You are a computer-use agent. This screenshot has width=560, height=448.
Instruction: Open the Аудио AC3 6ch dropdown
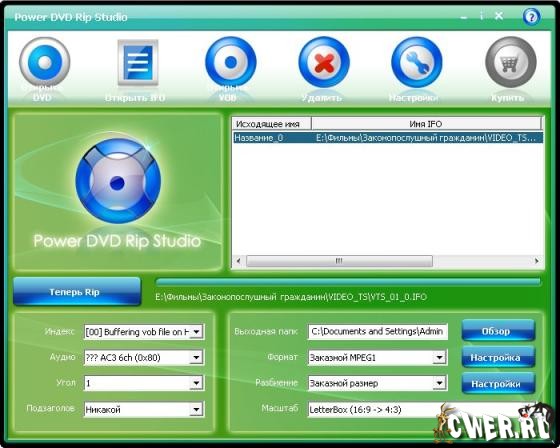click(x=196, y=357)
